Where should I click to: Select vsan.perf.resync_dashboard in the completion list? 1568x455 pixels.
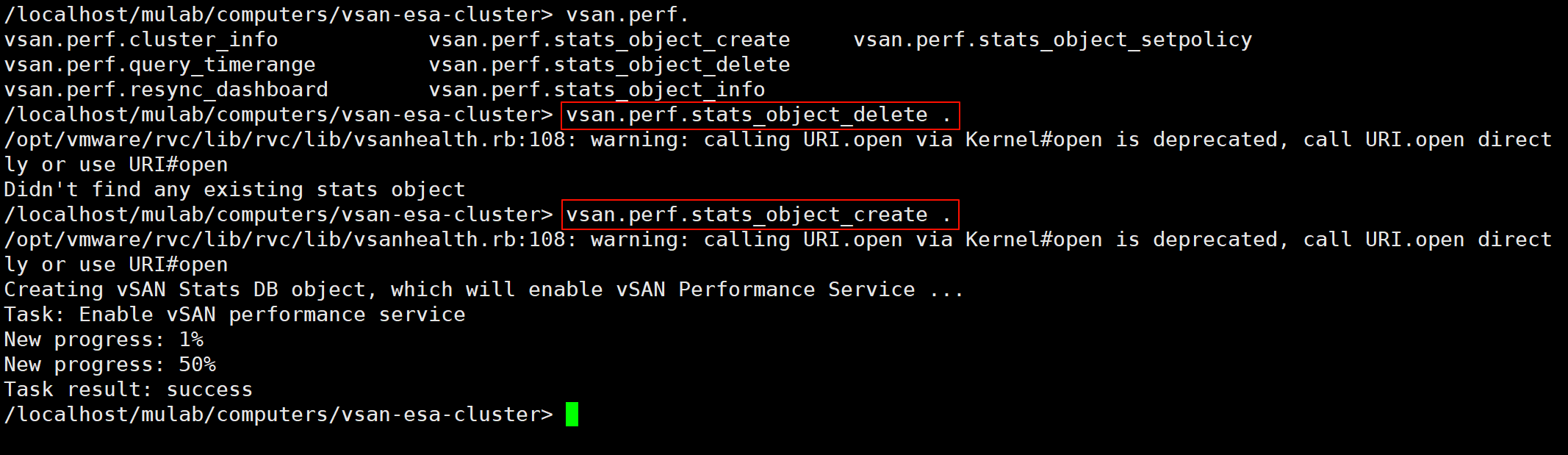pos(166,90)
